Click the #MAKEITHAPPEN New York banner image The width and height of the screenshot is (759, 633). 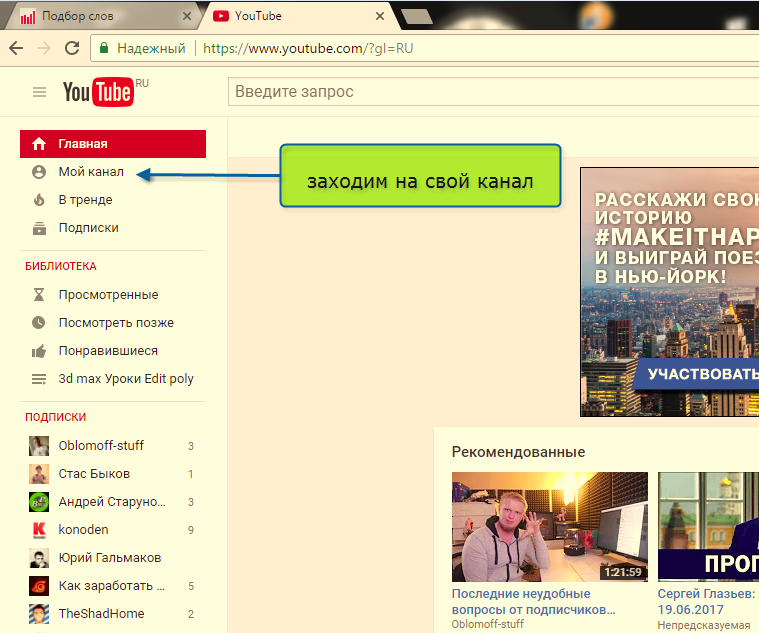670,292
